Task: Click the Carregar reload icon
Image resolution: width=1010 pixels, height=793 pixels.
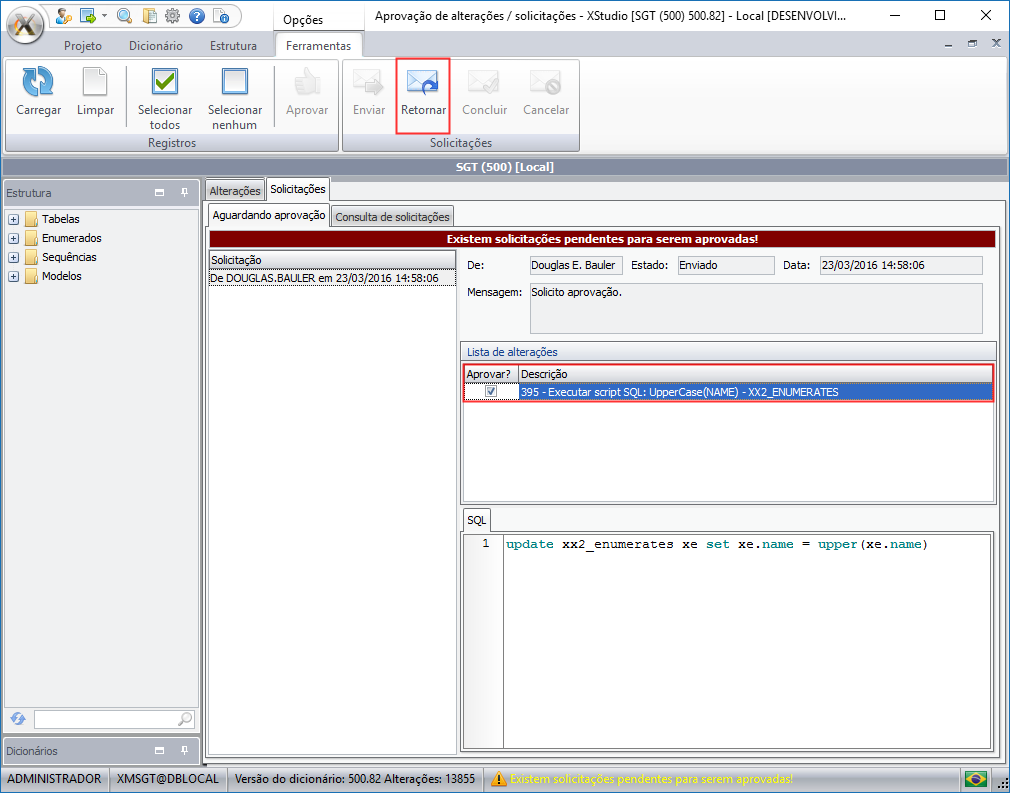Action: point(38,82)
